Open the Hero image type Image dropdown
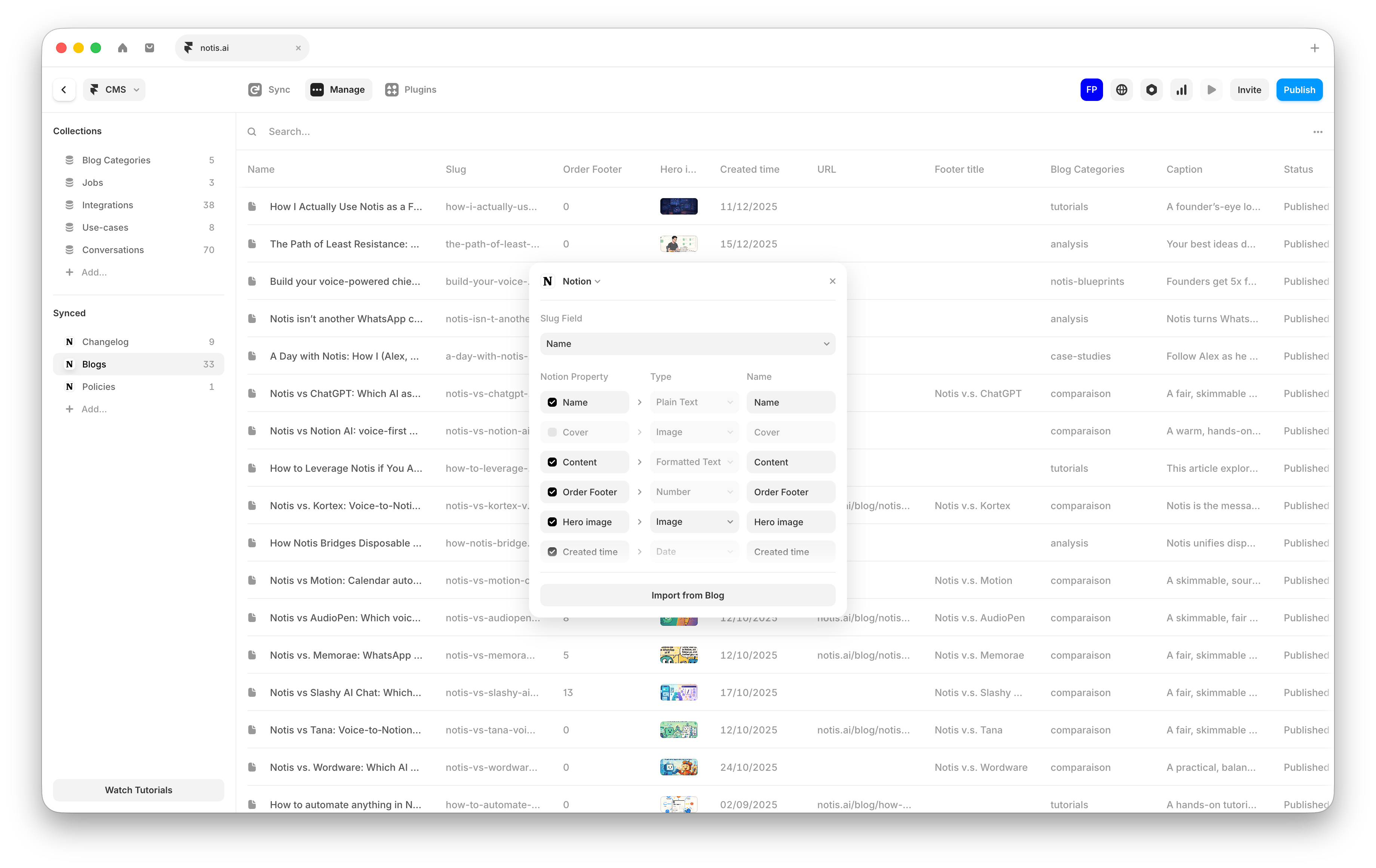Viewport: 1376px width, 868px height. pos(694,522)
